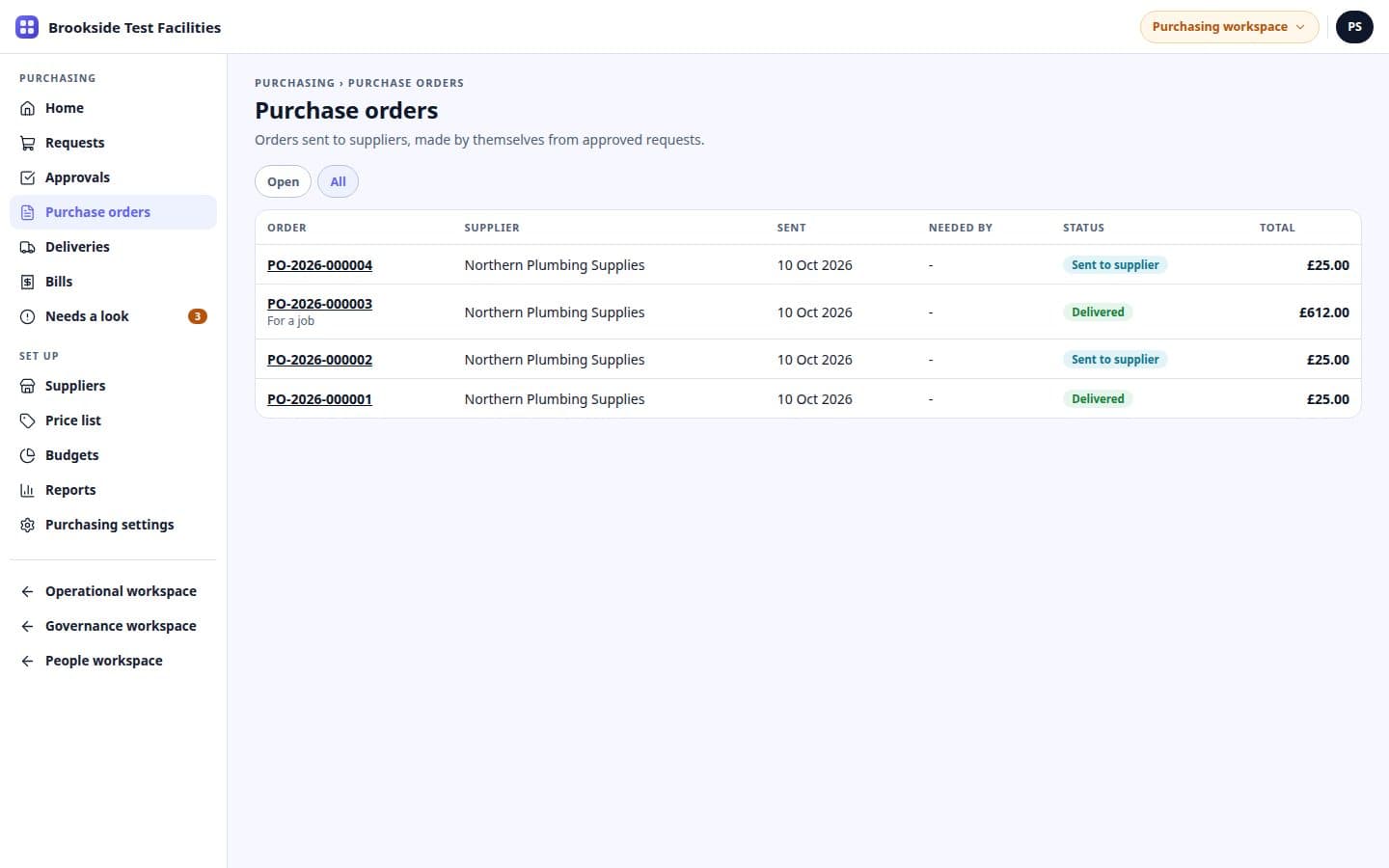Filter orders with the Open pill

click(x=283, y=181)
